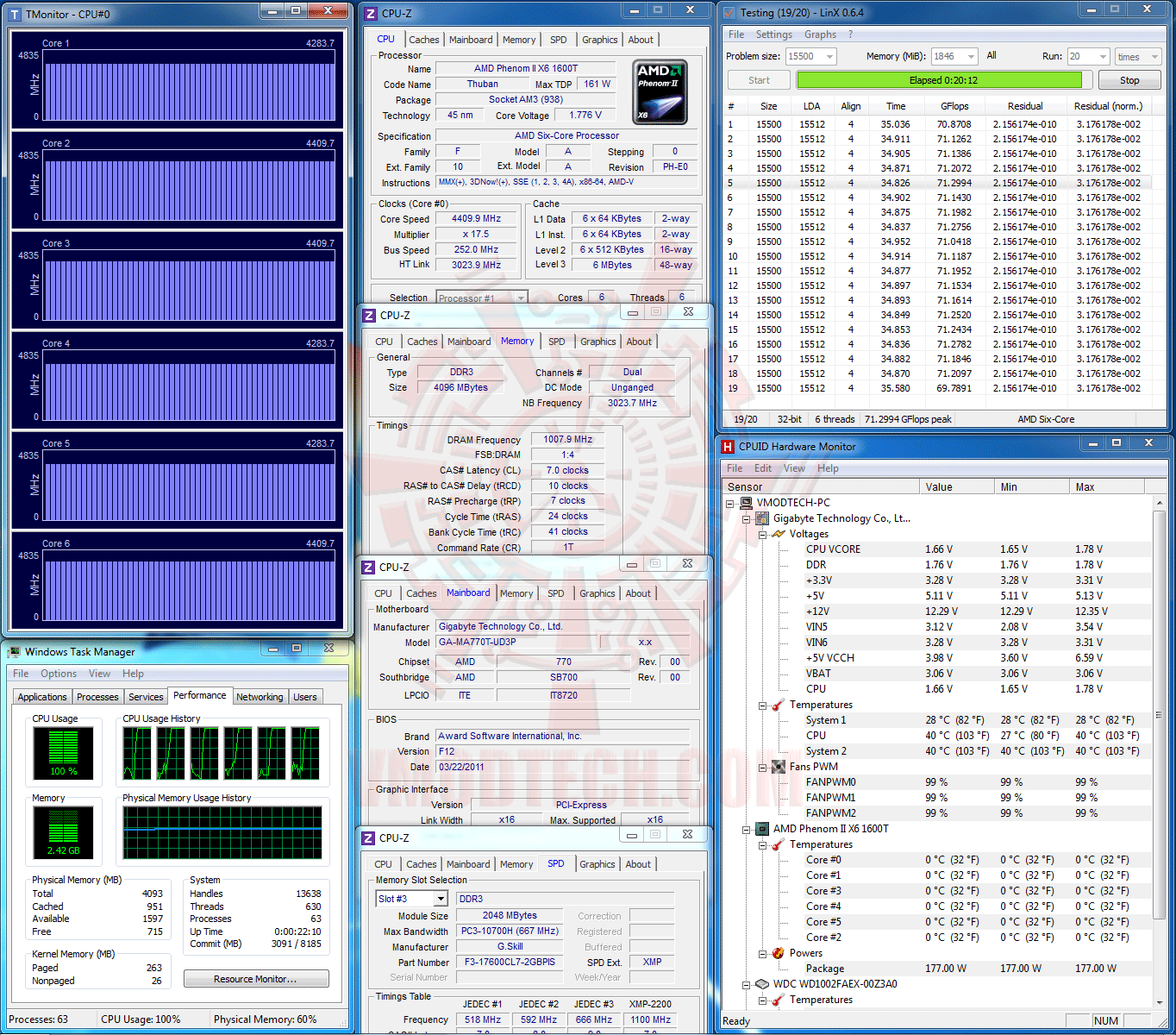Click the Time column header in LinX
This screenshot has height=1035, width=1176.
pos(896,106)
